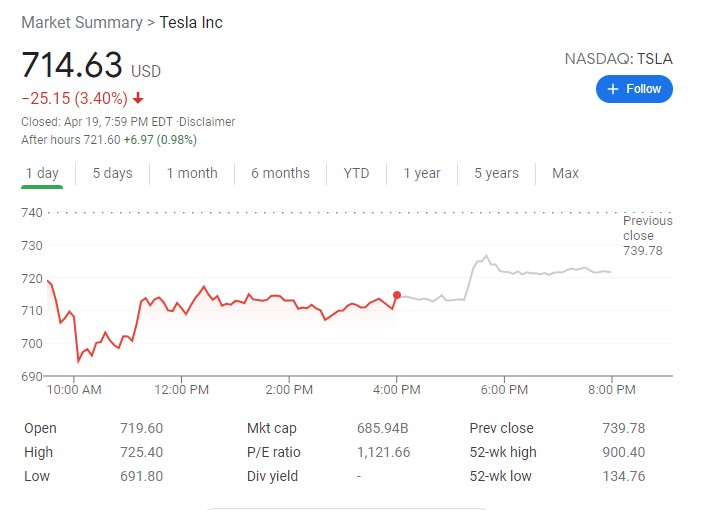
Task: Click the NASDAQ: TSLA ticker label
Action: [x=618, y=59]
